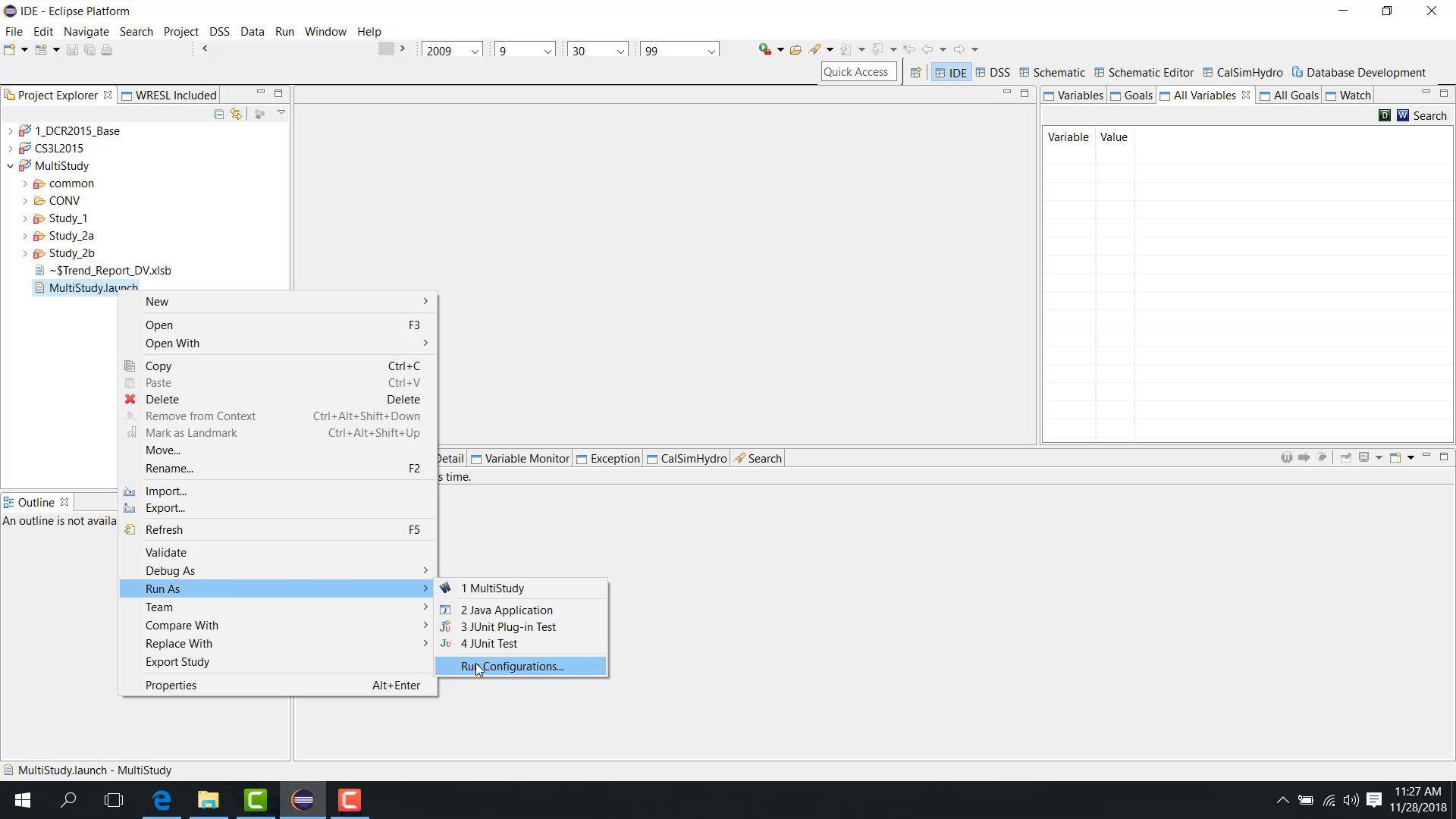Click the Forward navigation arrow icon
The height and width of the screenshot is (819, 1456).
[959, 49]
